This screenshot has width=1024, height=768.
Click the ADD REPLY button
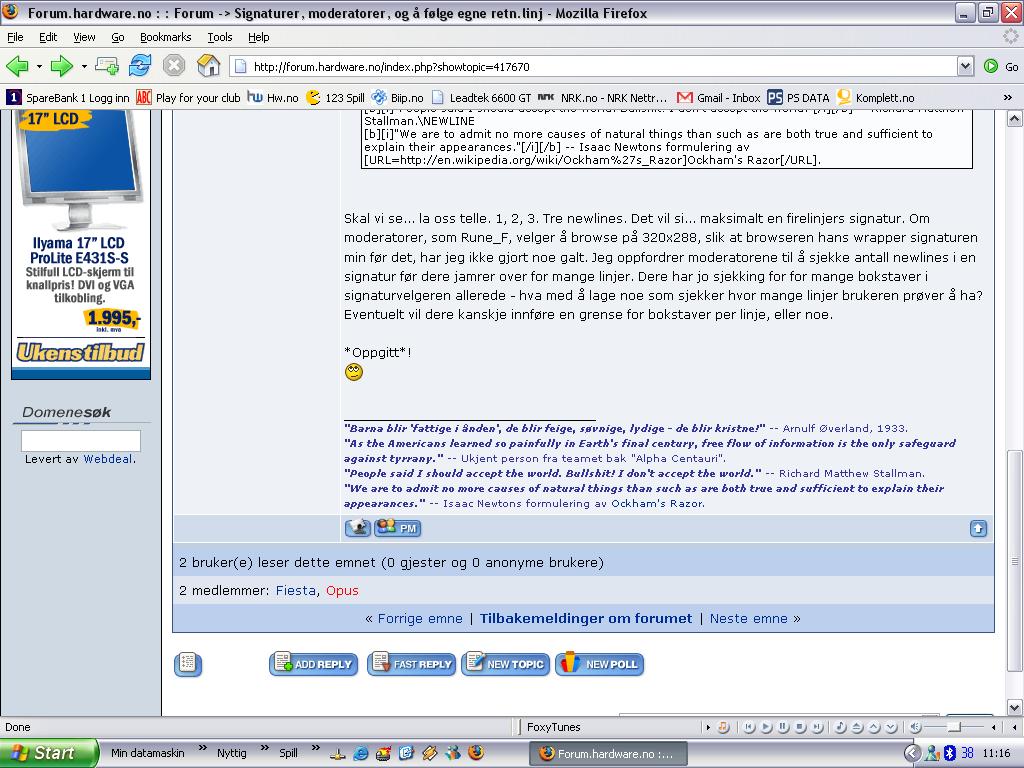pos(313,664)
